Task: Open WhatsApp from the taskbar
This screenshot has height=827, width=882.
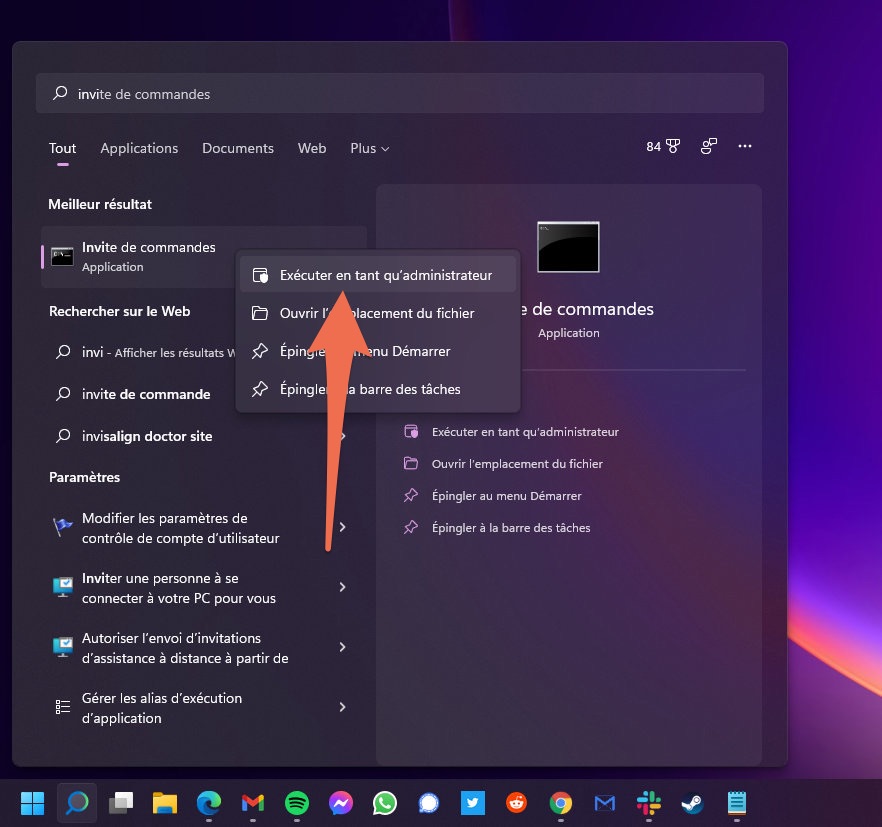Action: pos(385,803)
